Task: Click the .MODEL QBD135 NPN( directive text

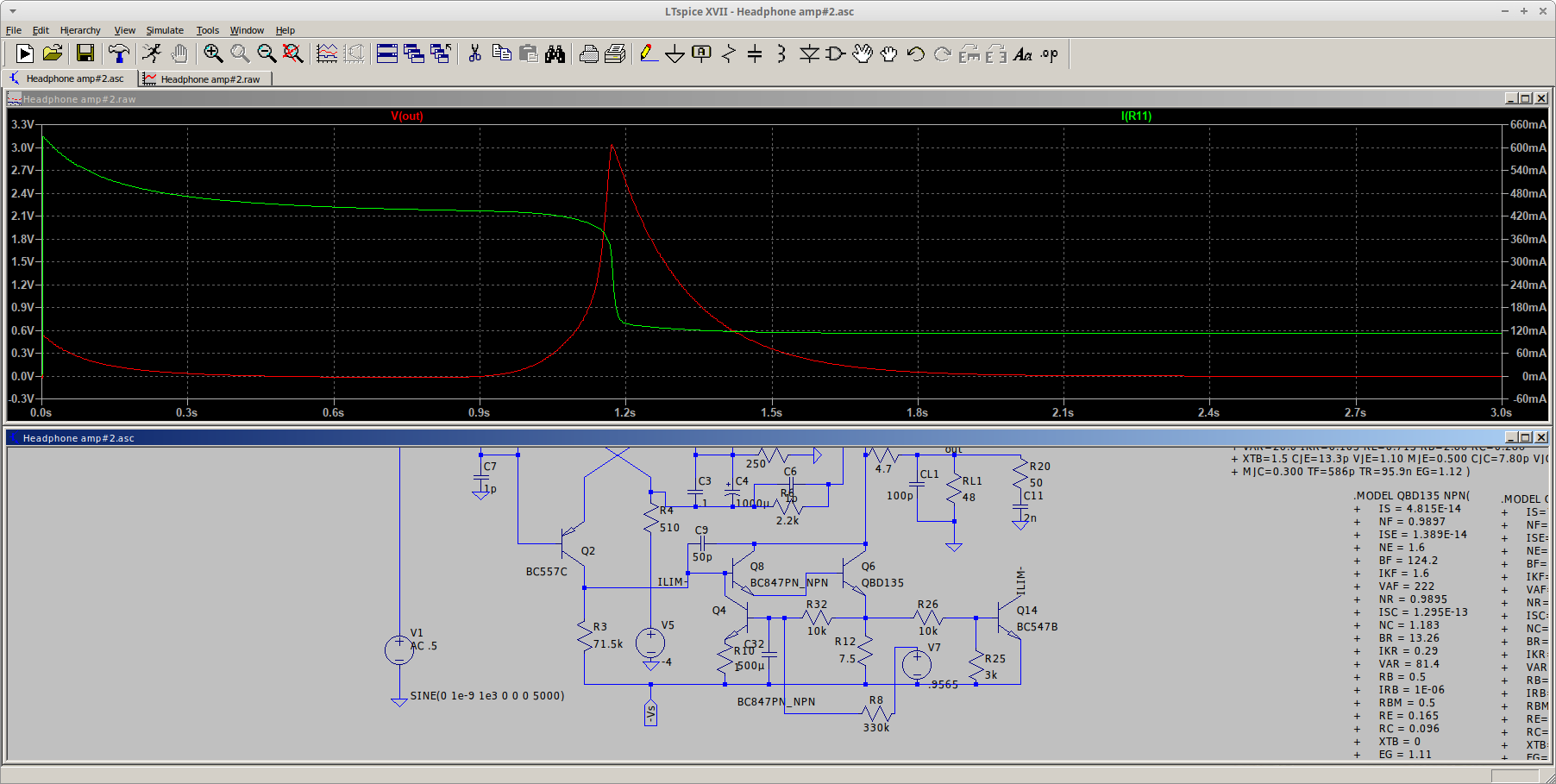Action: click(1412, 495)
